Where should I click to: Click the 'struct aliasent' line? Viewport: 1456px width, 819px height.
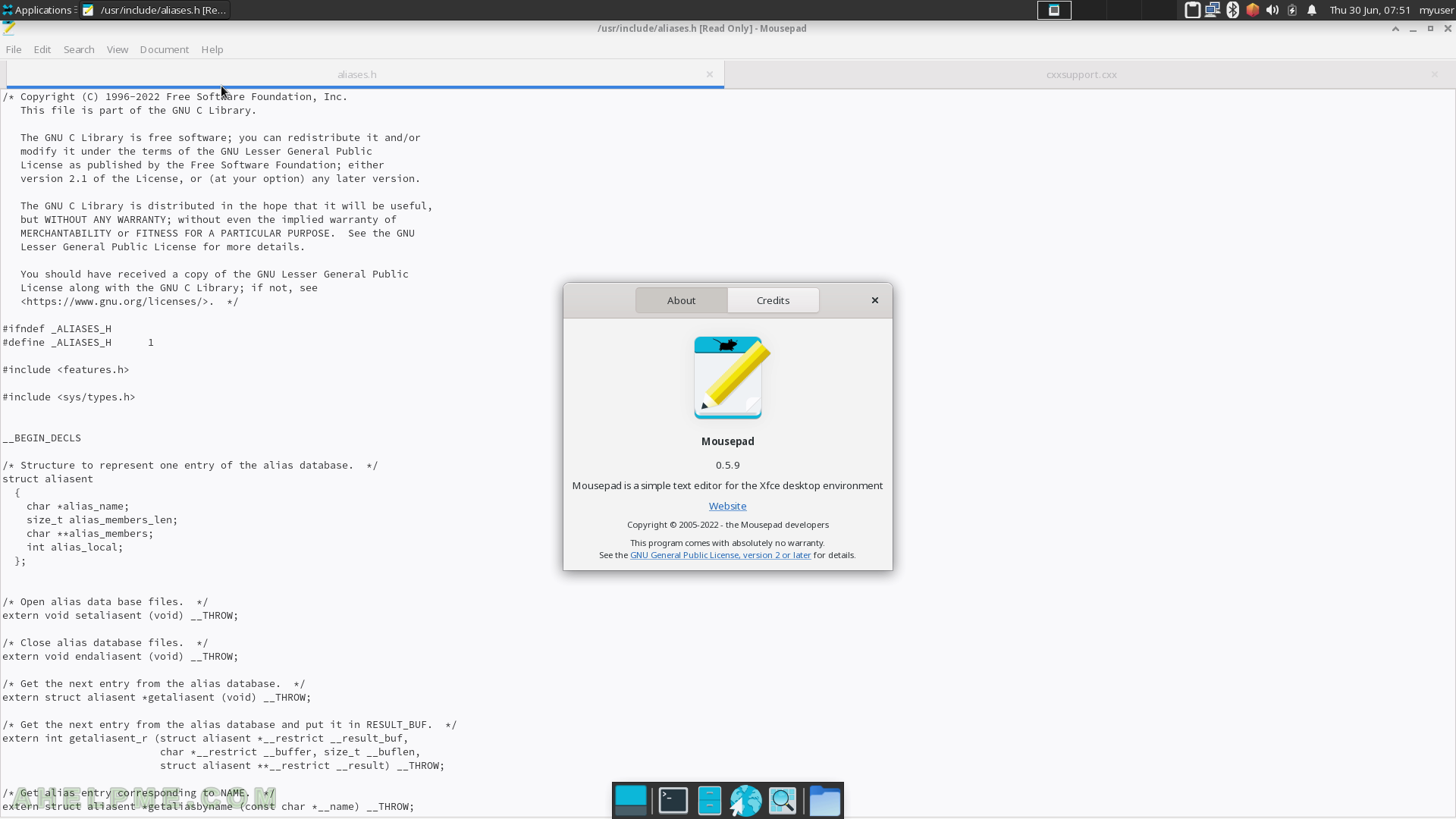48,479
